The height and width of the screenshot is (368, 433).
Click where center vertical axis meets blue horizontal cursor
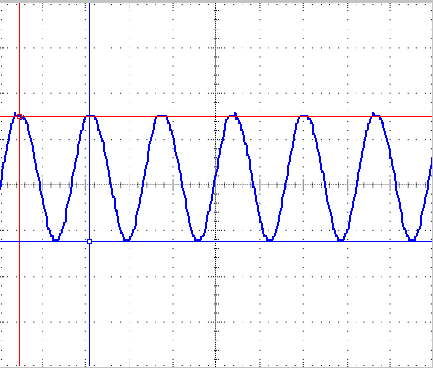(x=216, y=241)
